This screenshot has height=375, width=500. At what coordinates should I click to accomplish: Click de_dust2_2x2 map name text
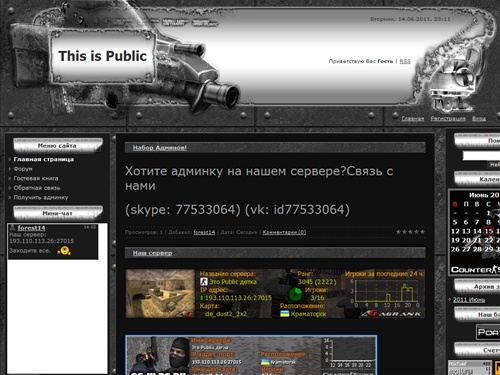(x=226, y=314)
